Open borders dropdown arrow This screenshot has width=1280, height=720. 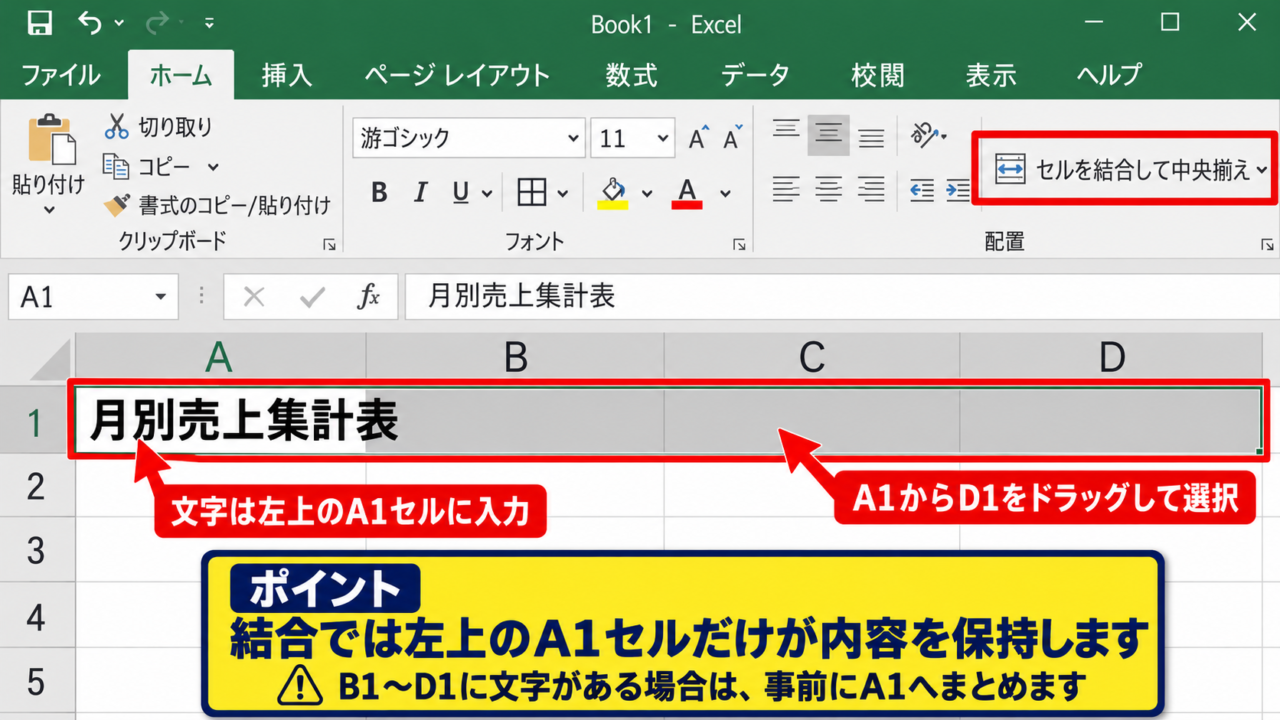pyautogui.click(x=562, y=194)
